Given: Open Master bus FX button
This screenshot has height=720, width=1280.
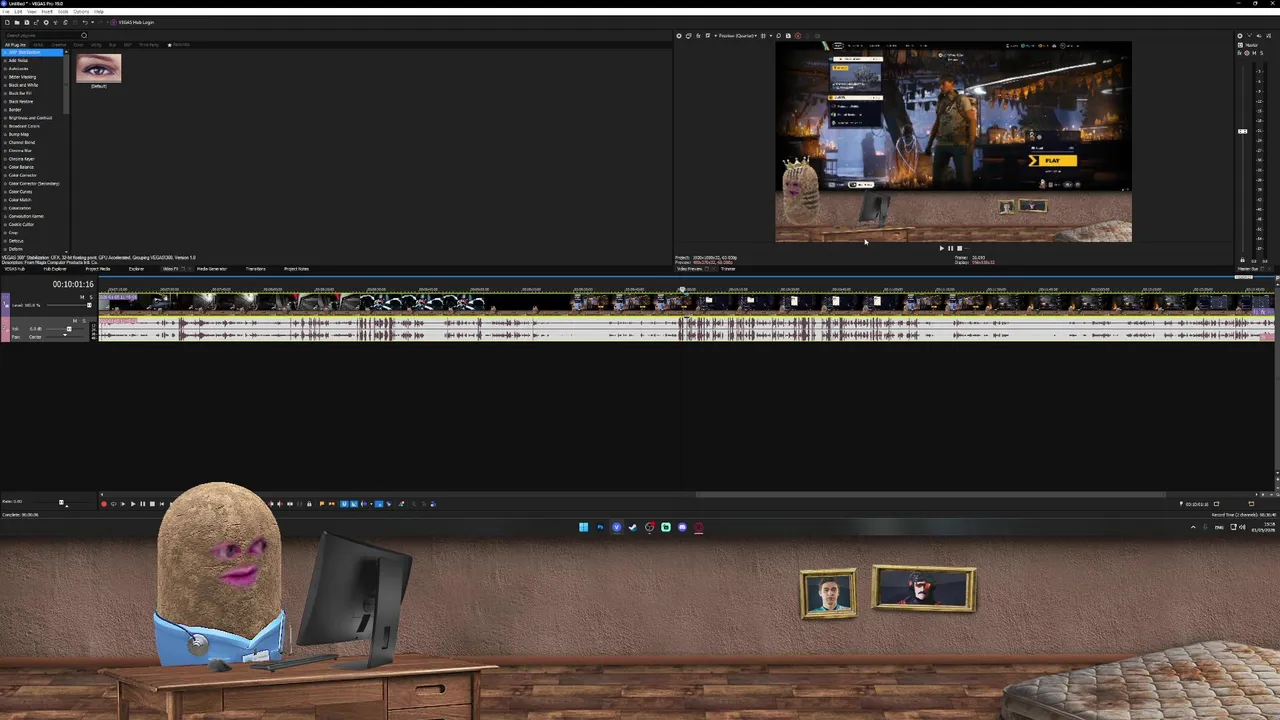Looking at the screenshot, I should (1240, 53).
